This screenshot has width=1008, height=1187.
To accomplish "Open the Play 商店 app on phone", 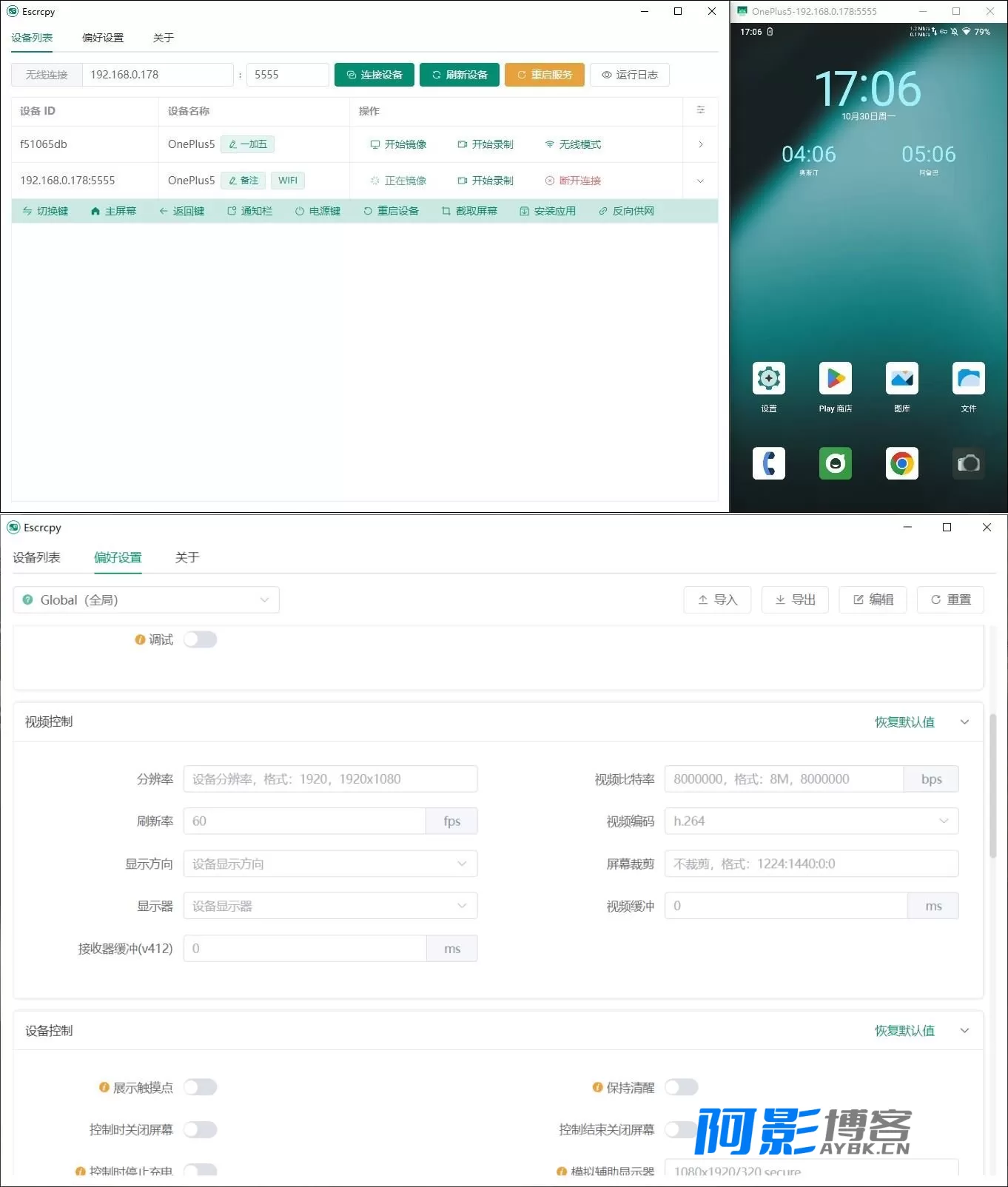I will [x=835, y=379].
